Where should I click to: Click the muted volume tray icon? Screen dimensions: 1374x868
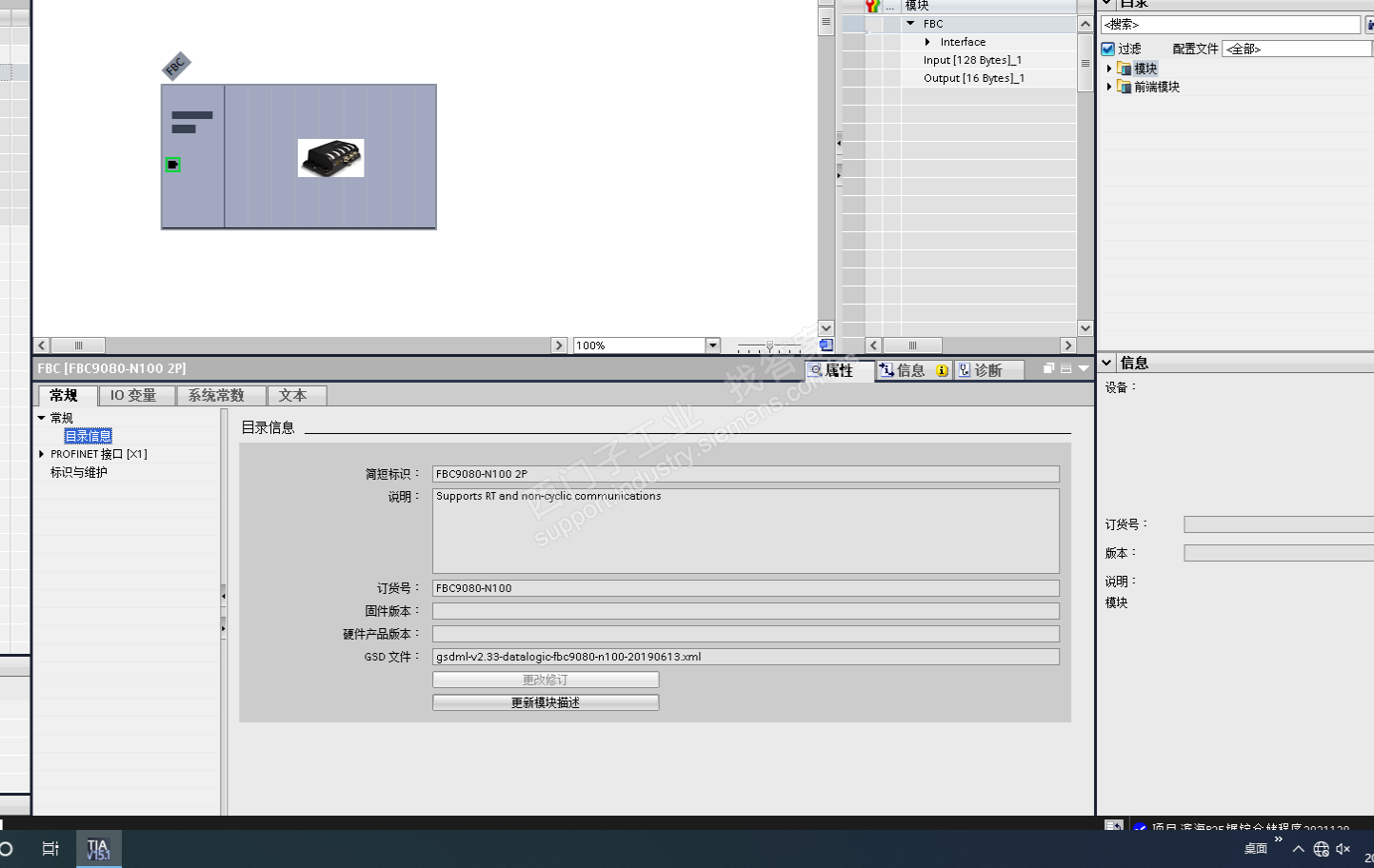(1344, 849)
